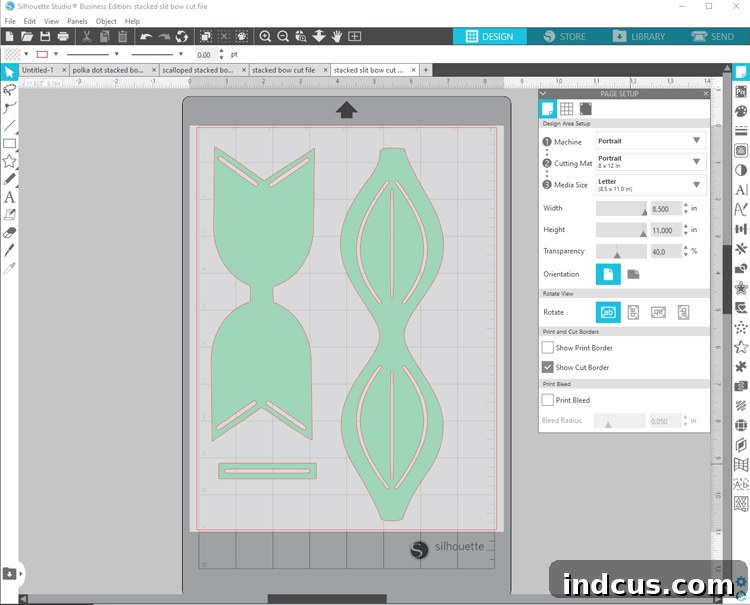Open the line color dropdown arrow
750x605 pixels.
(x=55, y=54)
